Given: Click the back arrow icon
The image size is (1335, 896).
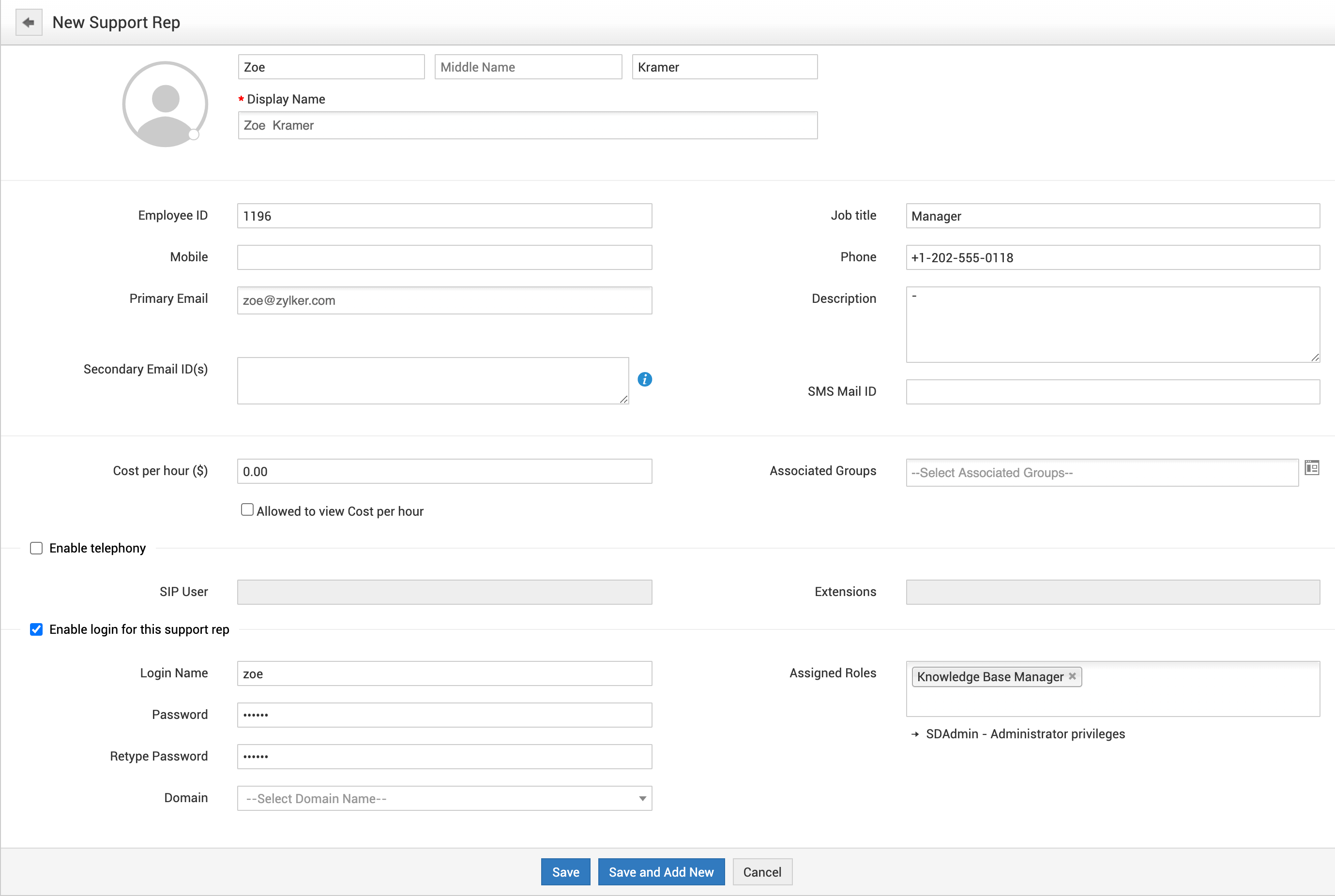Looking at the screenshot, I should pyautogui.click(x=29, y=23).
